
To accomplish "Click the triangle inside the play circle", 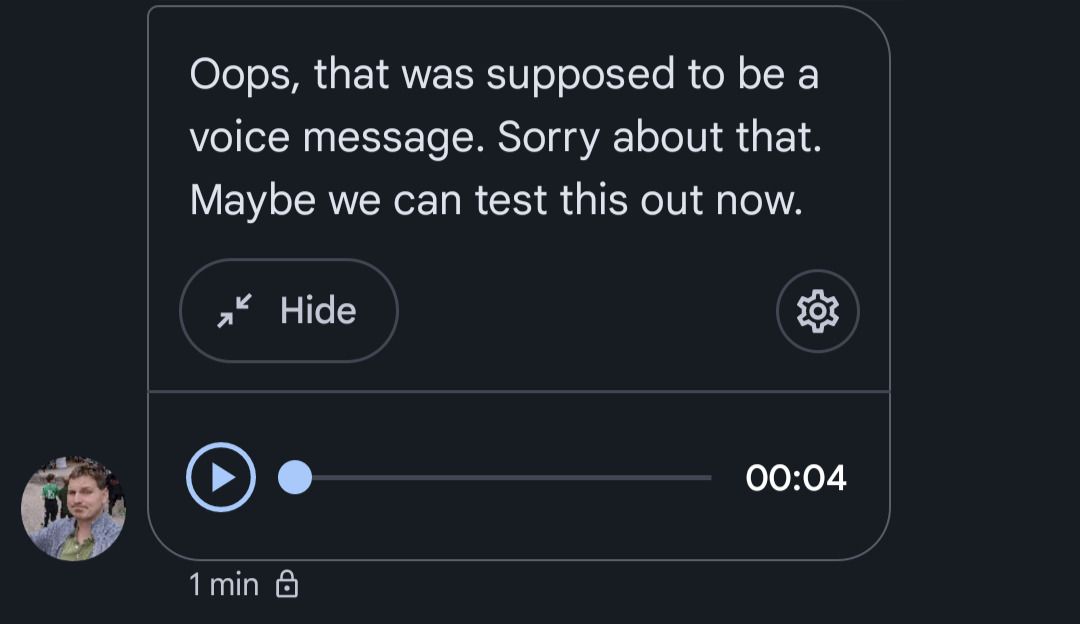I will tap(224, 478).
